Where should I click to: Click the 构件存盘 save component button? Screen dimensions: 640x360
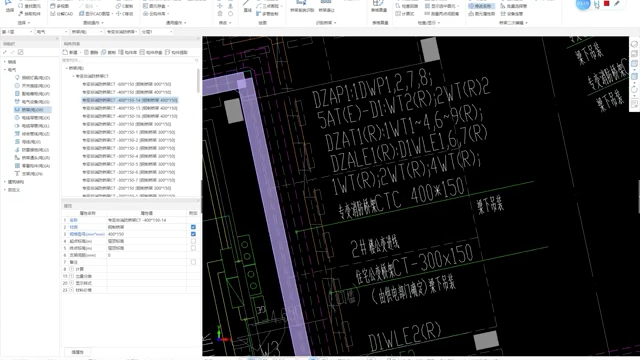151,52
